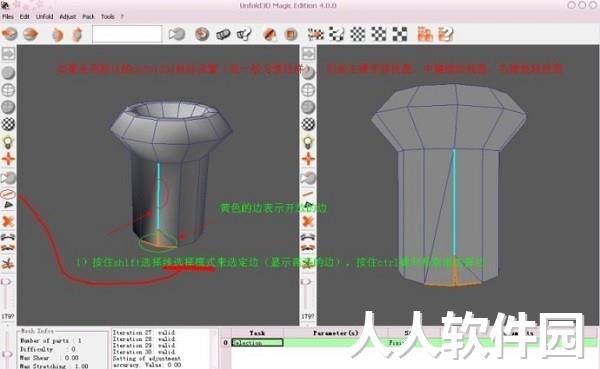Screen dimensions: 600x369
Task: Click the 'Iteration 30: valid' log line
Action: (143, 352)
